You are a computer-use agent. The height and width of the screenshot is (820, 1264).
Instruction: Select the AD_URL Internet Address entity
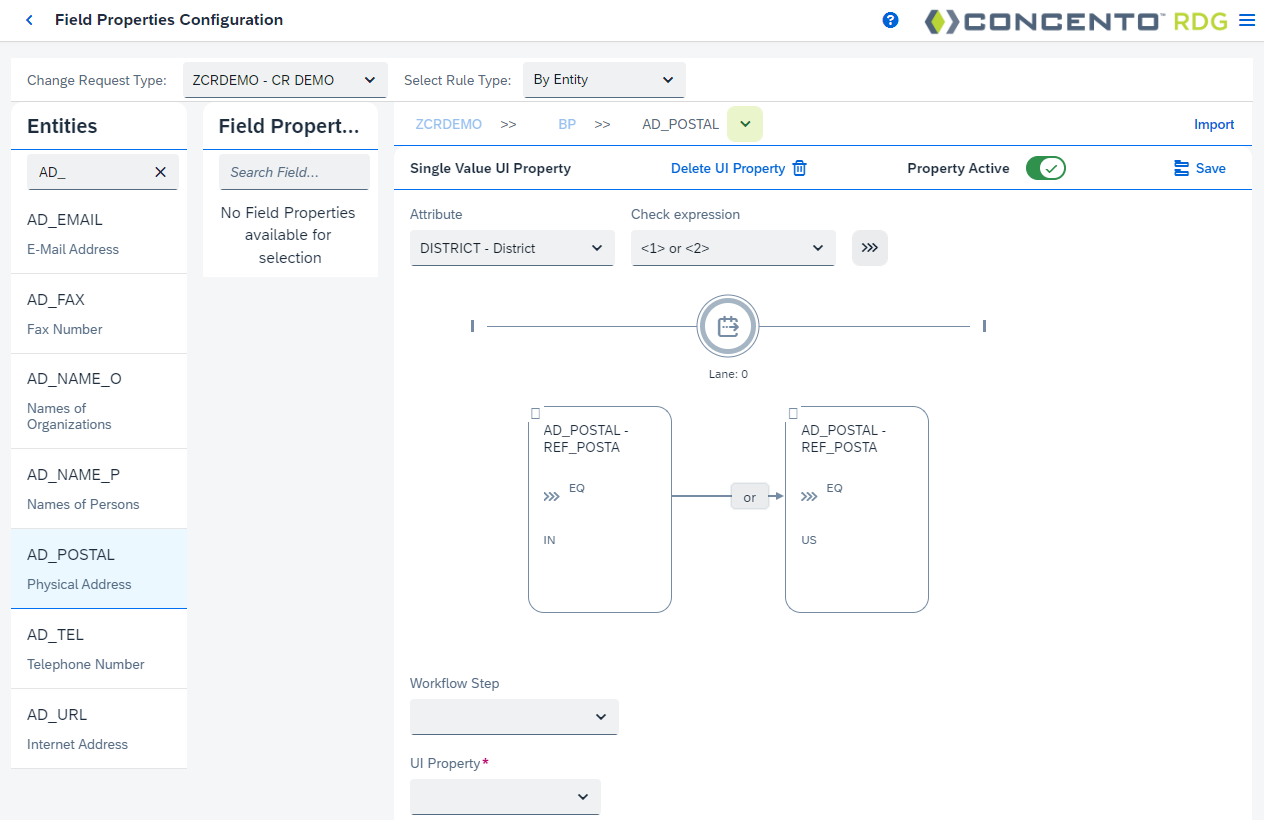click(x=99, y=729)
